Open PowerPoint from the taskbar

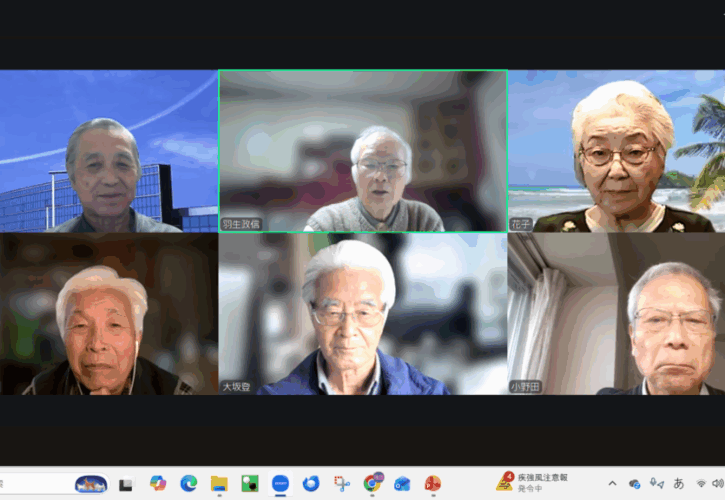(x=432, y=483)
